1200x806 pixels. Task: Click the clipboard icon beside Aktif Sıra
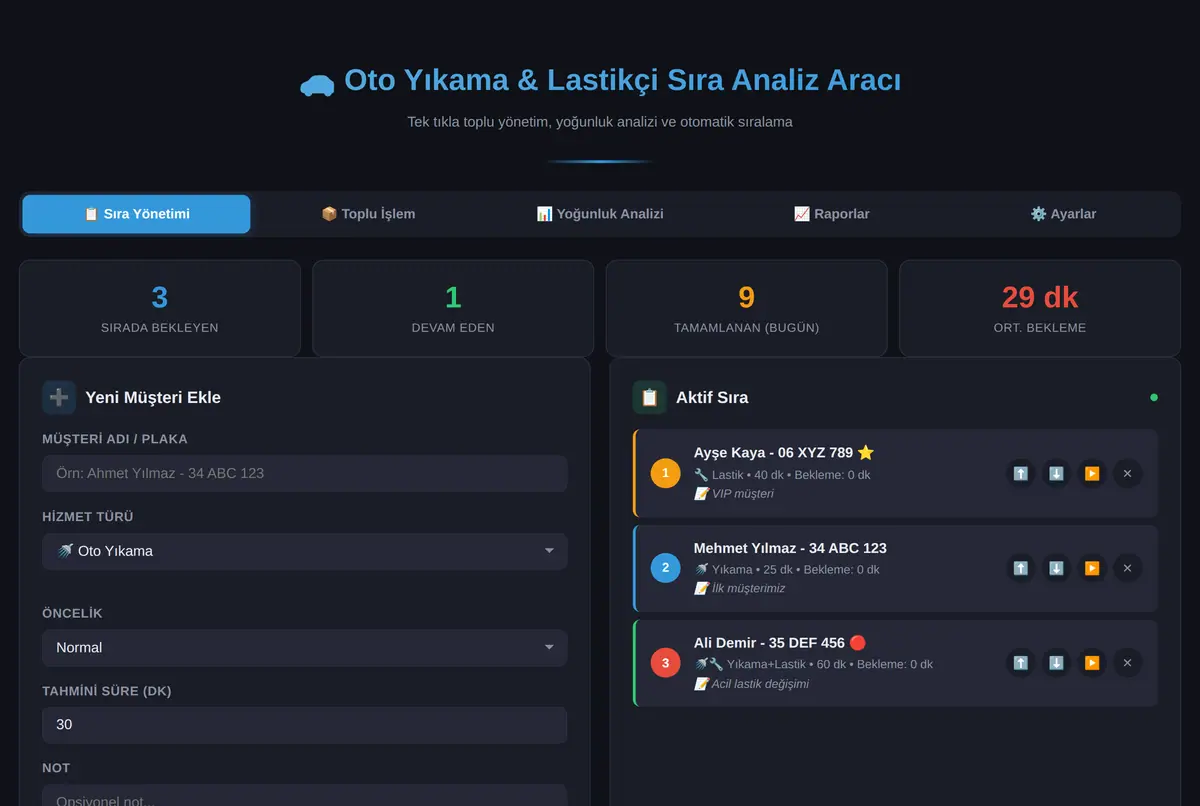click(649, 397)
